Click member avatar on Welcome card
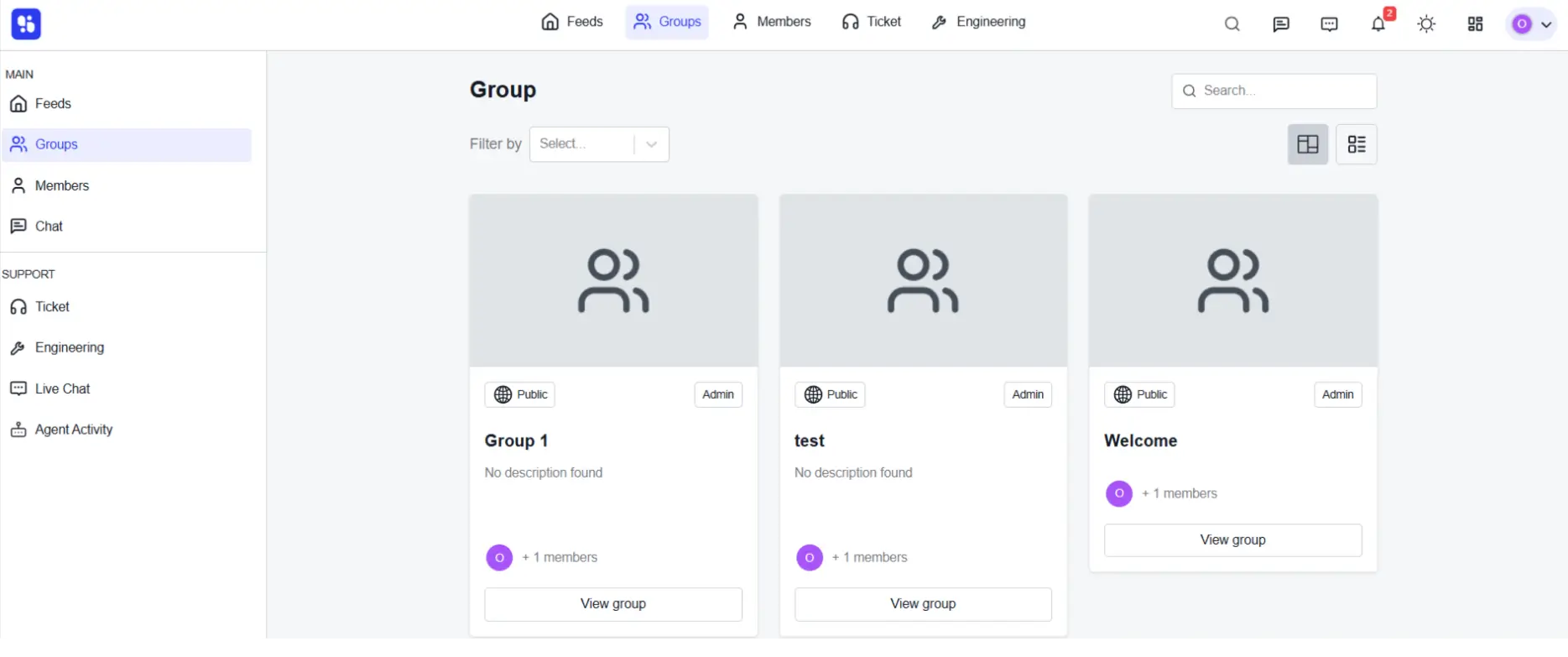The width and height of the screenshot is (1568, 657). point(1119,494)
